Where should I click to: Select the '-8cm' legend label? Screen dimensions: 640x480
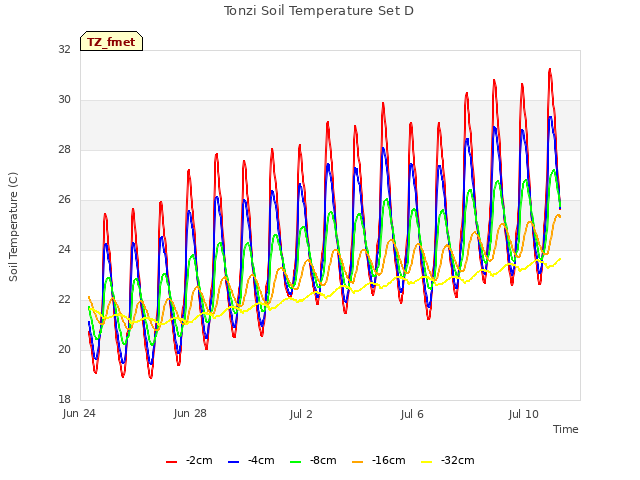click(x=323, y=460)
